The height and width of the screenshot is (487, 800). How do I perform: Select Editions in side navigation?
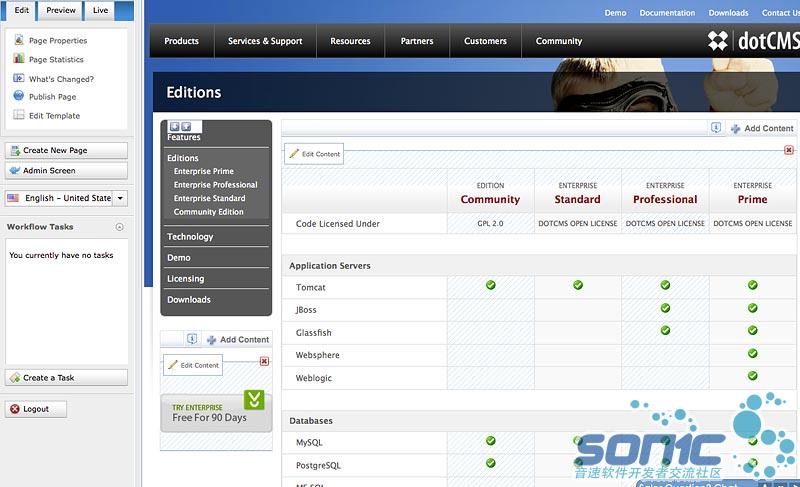[183, 158]
